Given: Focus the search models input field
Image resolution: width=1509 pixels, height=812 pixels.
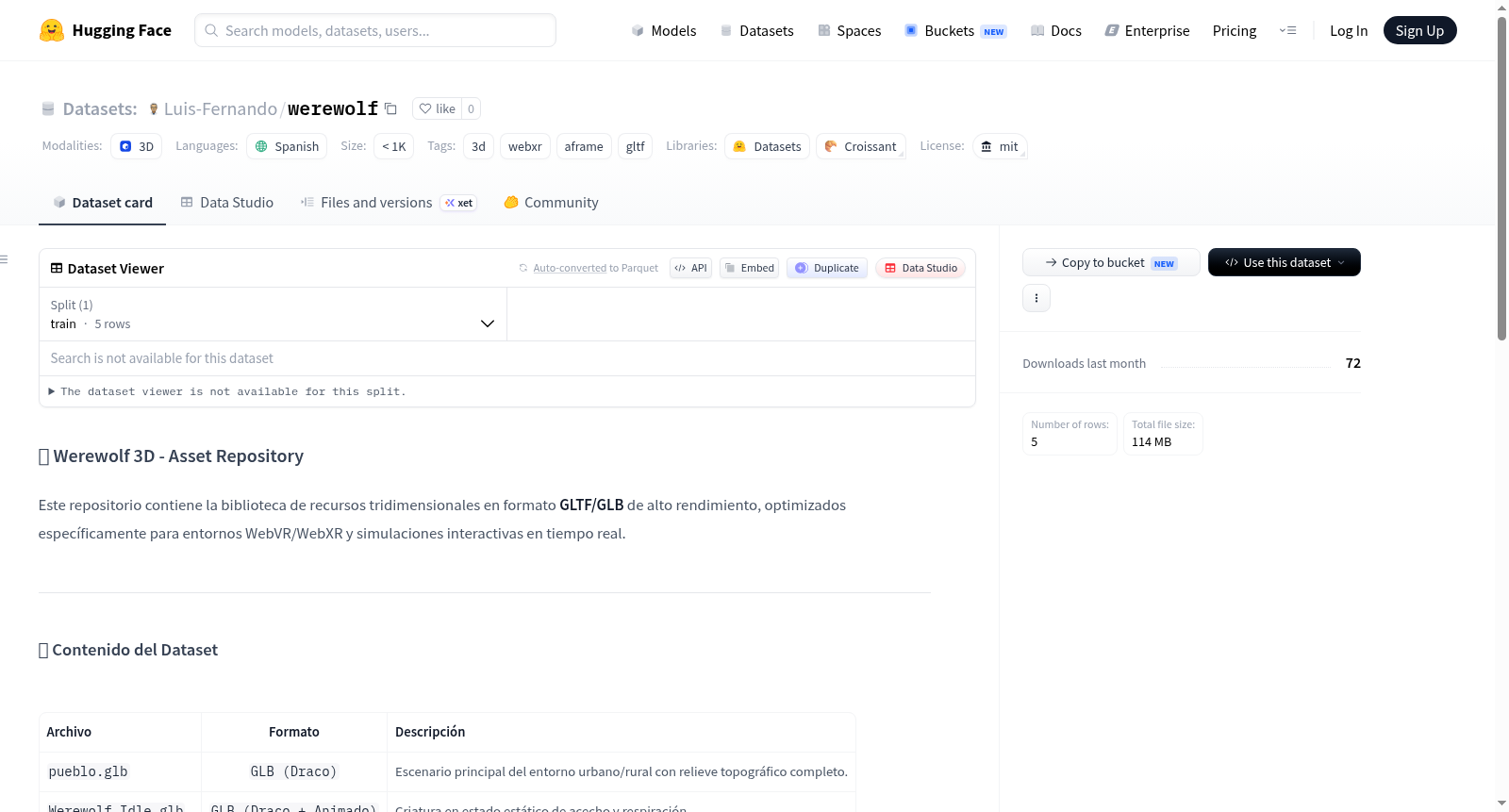Looking at the screenshot, I should 375,30.
